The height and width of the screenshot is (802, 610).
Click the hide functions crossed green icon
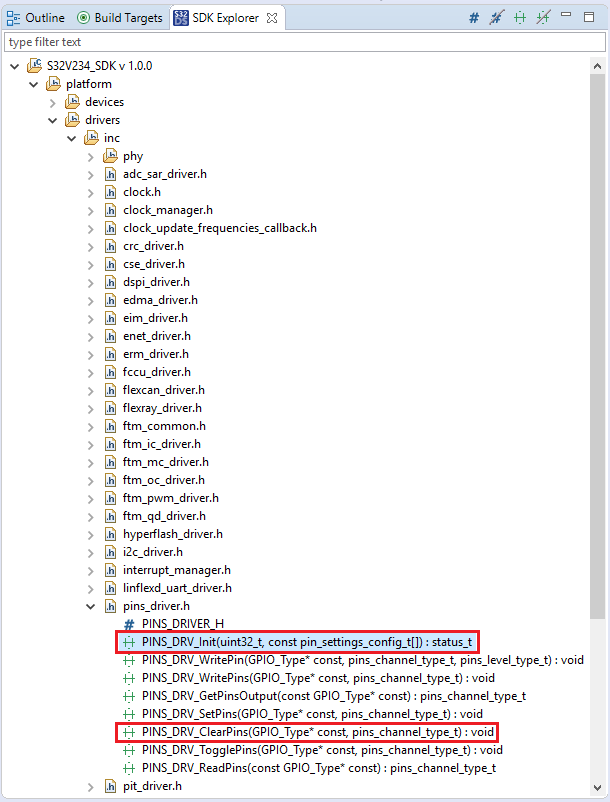543,17
